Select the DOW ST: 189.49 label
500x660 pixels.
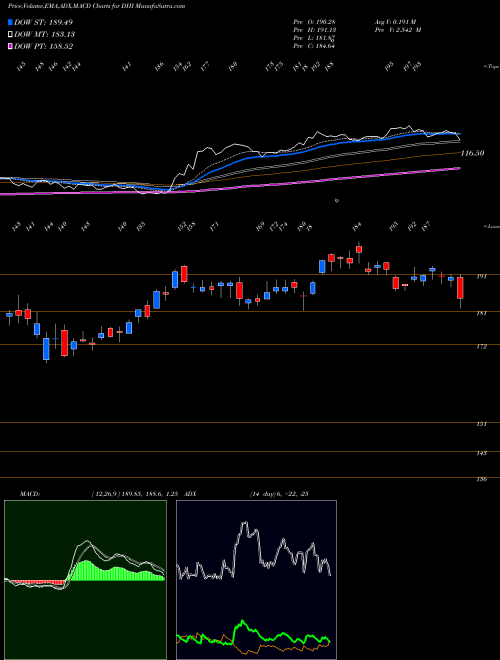coord(44,22)
